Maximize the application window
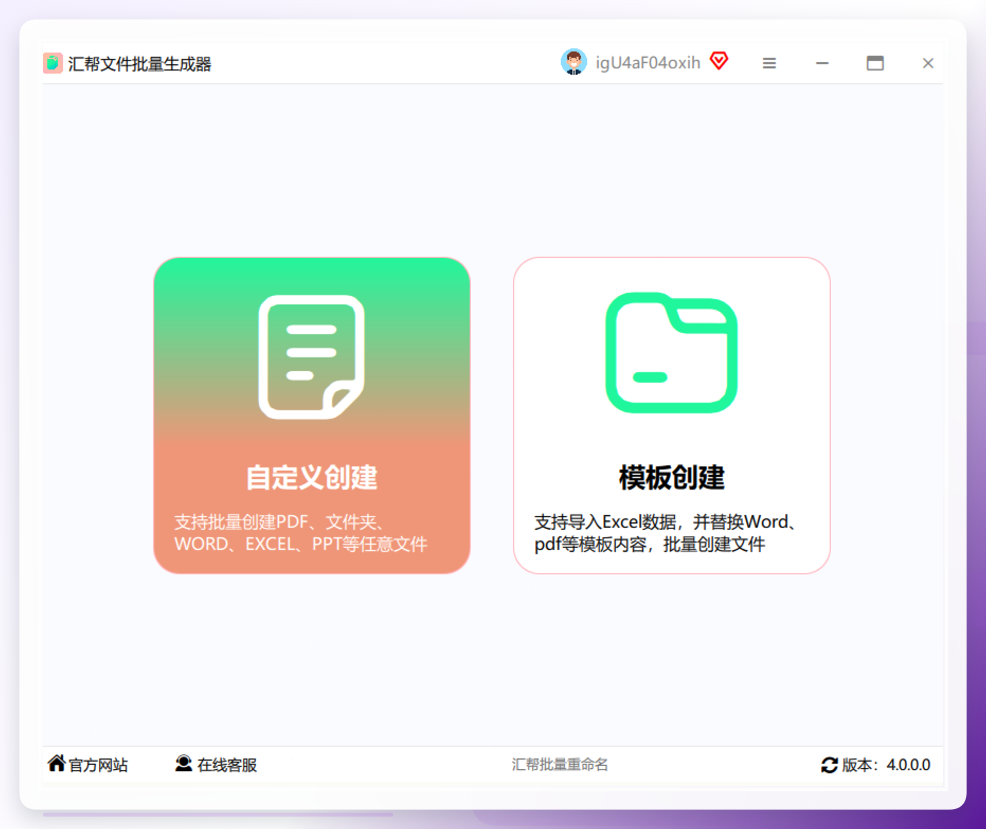Image resolution: width=986 pixels, height=829 pixels. coord(875,63)
